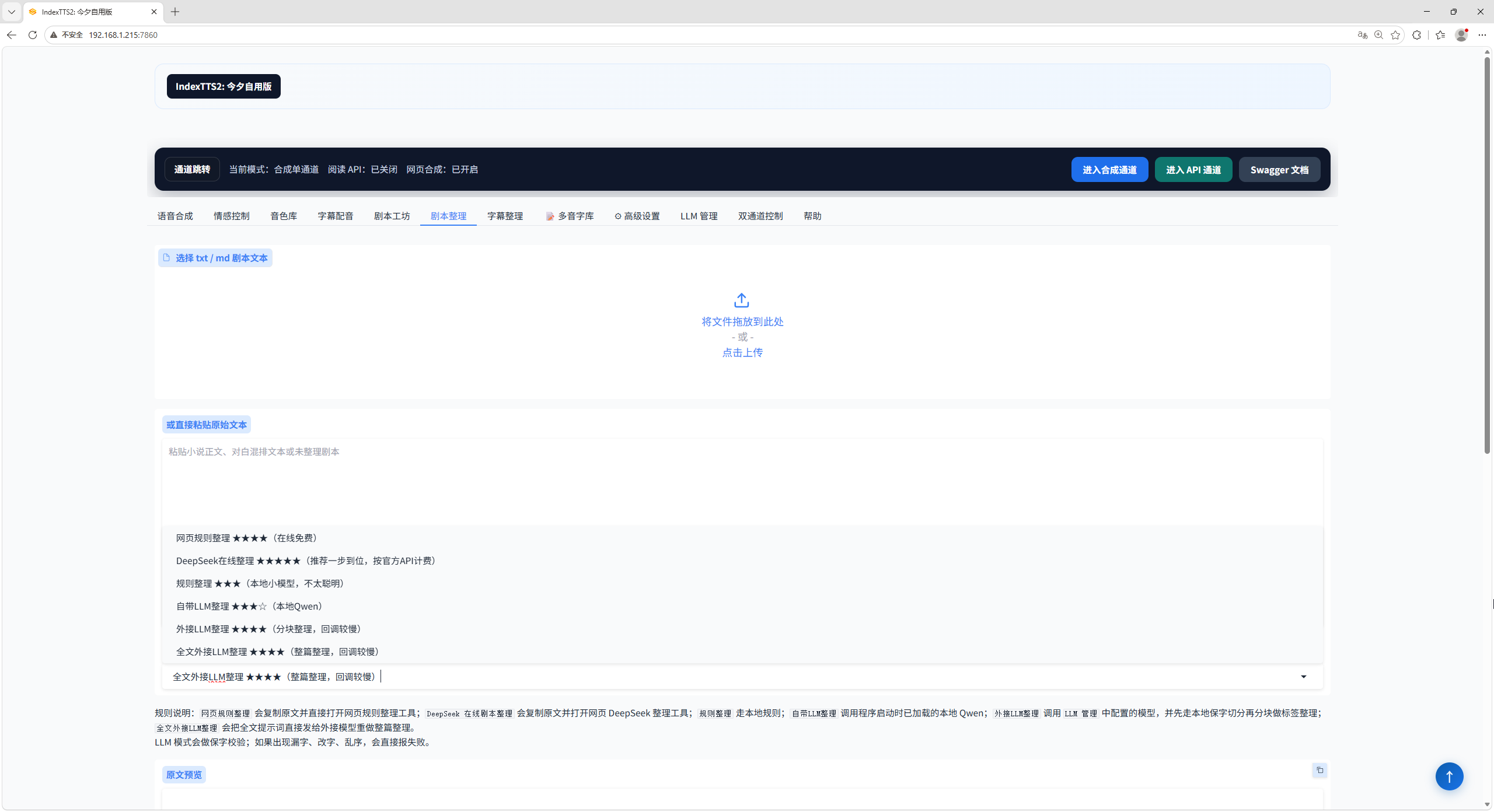The height and width of the screenshot is (812, 1494).
Task: Click the paste original text area
Action: point(742,481)
